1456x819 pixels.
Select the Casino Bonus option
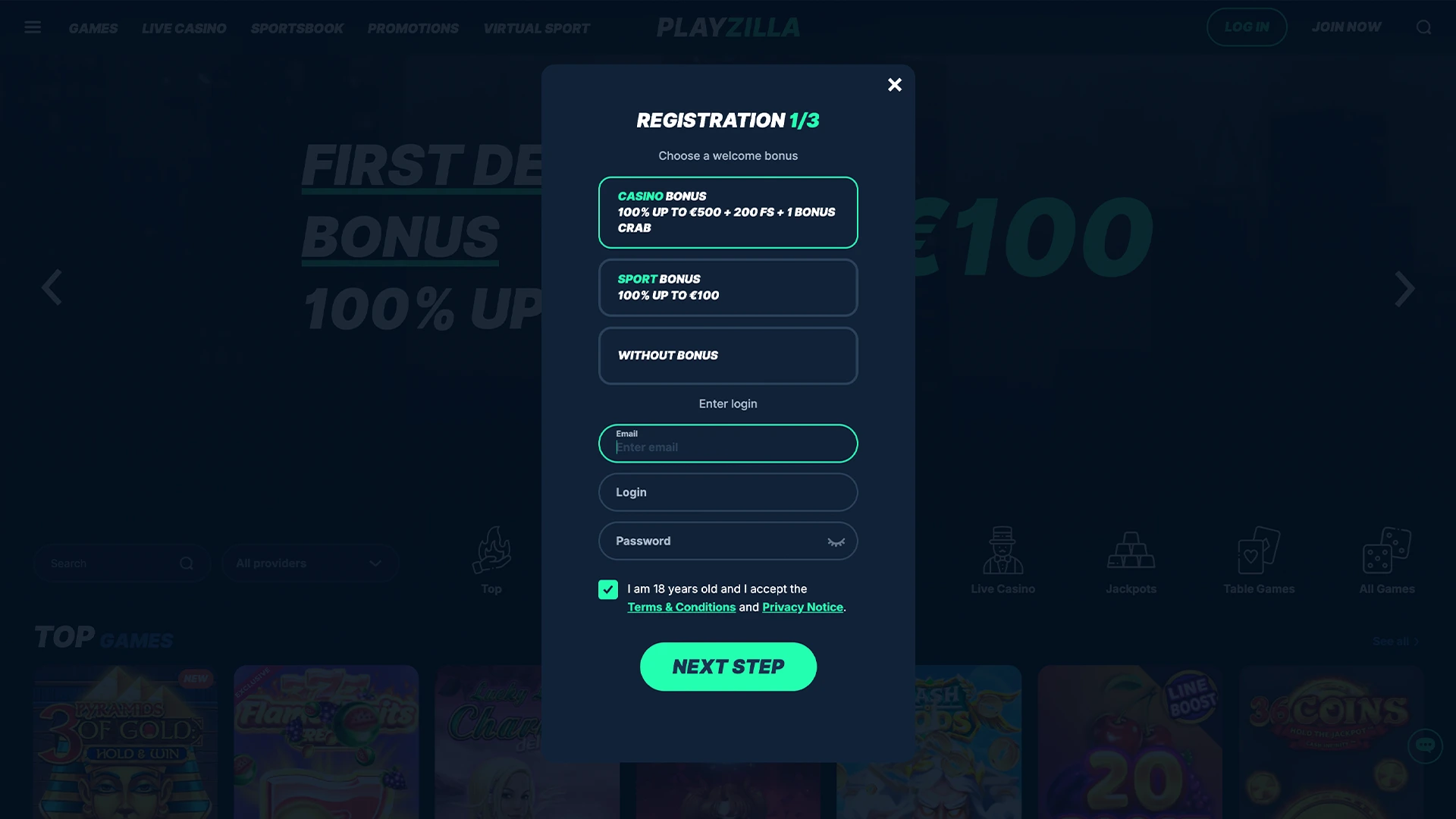[728, 212]
